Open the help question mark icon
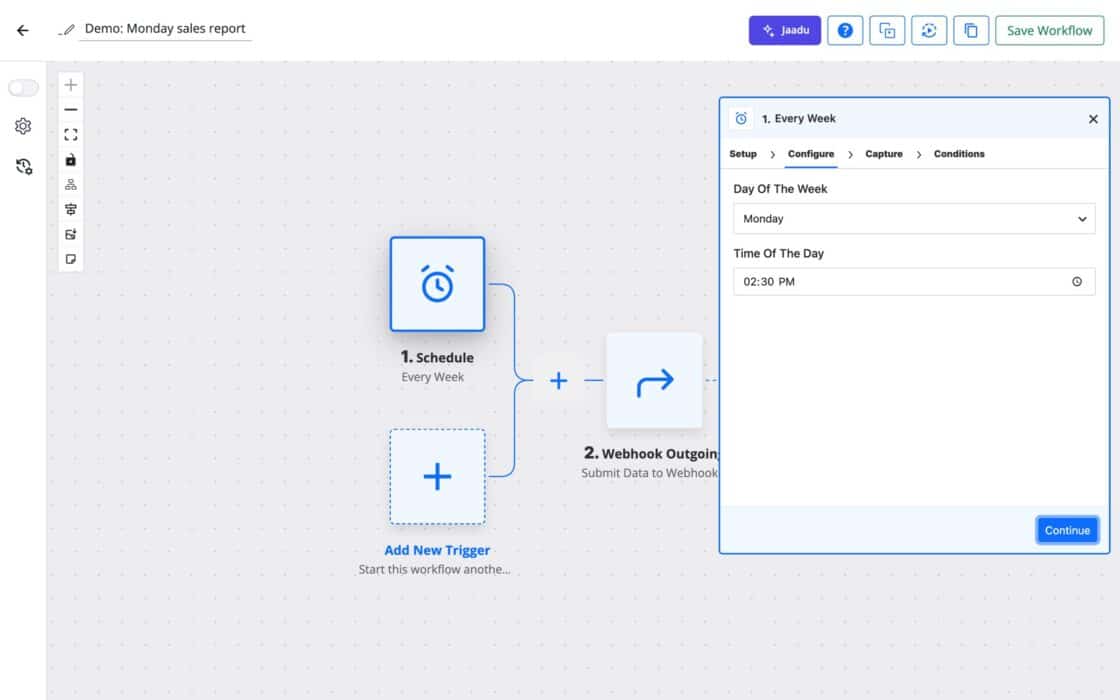The width and height of the screenshot is (1120, 700). (844, 30)
